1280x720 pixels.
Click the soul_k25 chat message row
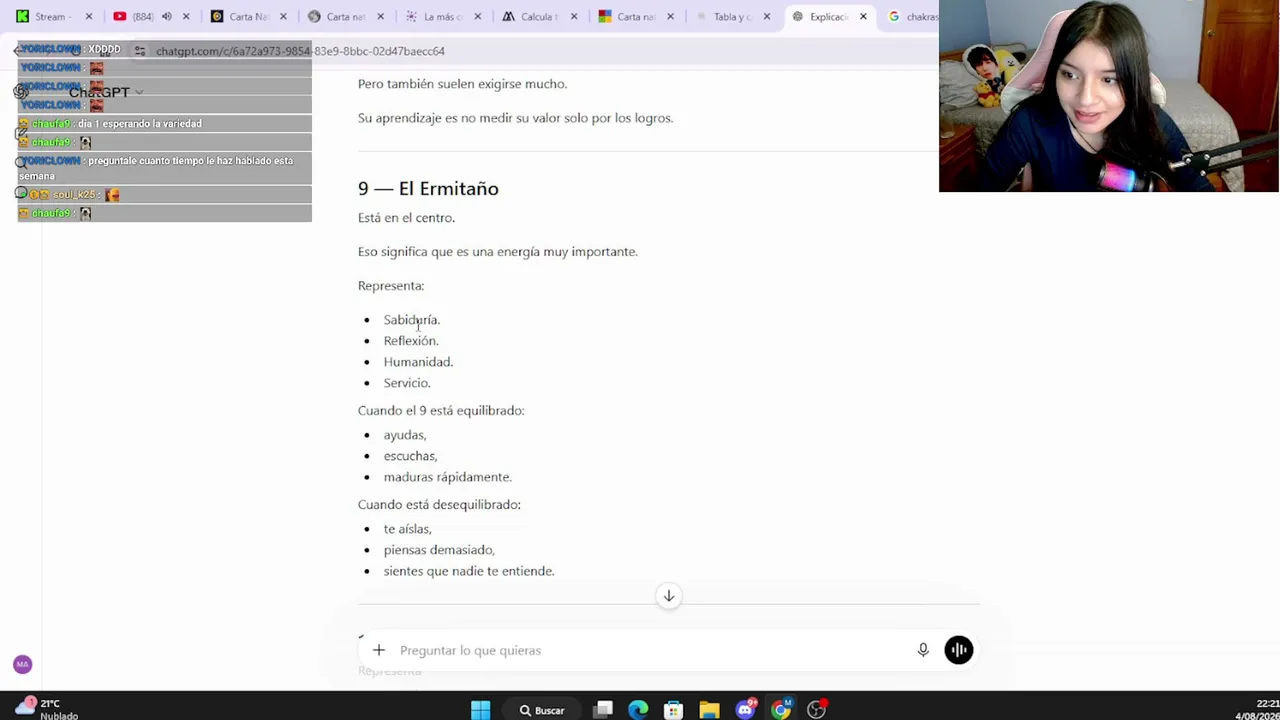click(164, 194)
